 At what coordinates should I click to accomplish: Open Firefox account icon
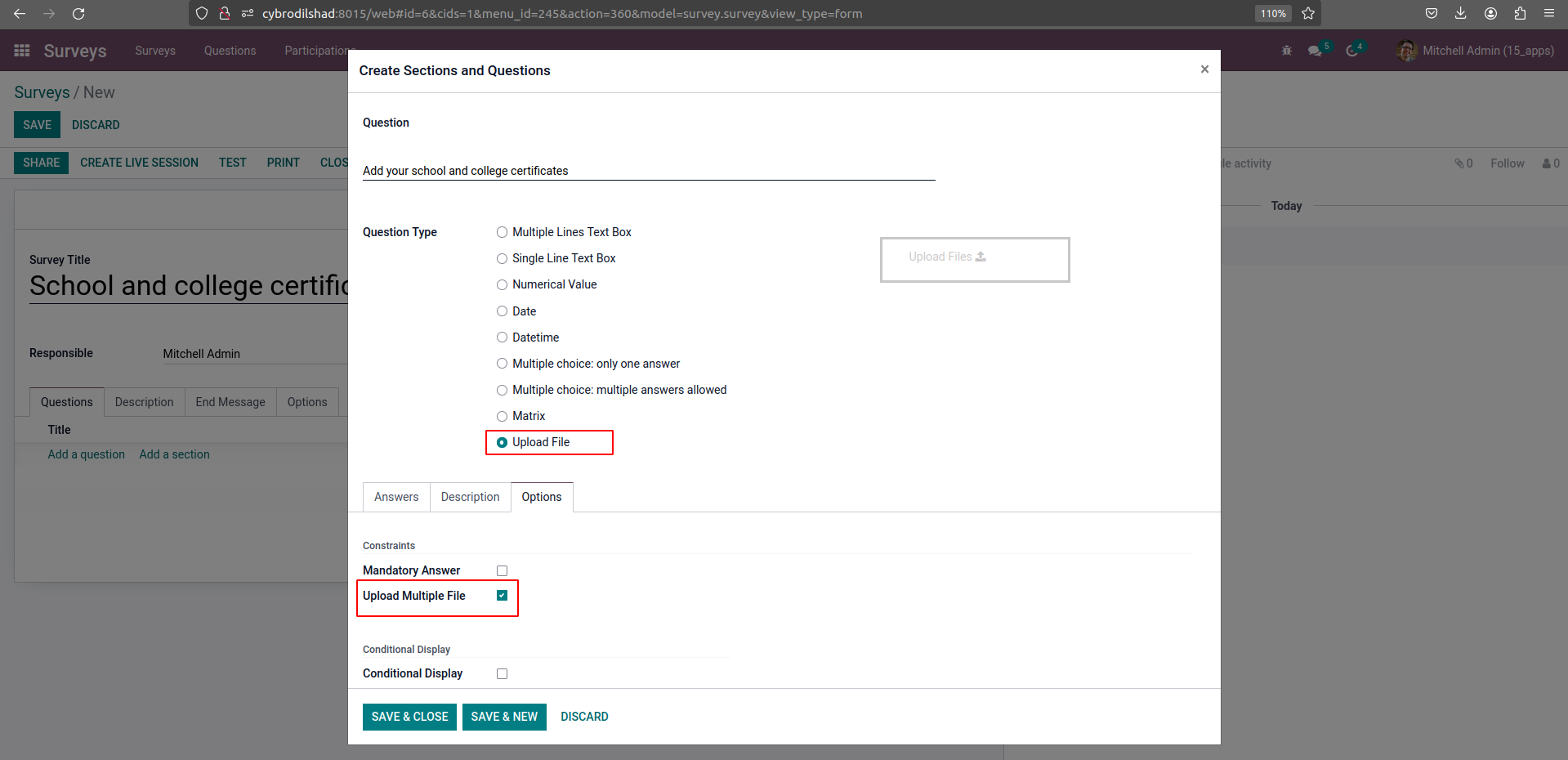click(1490, 13)
